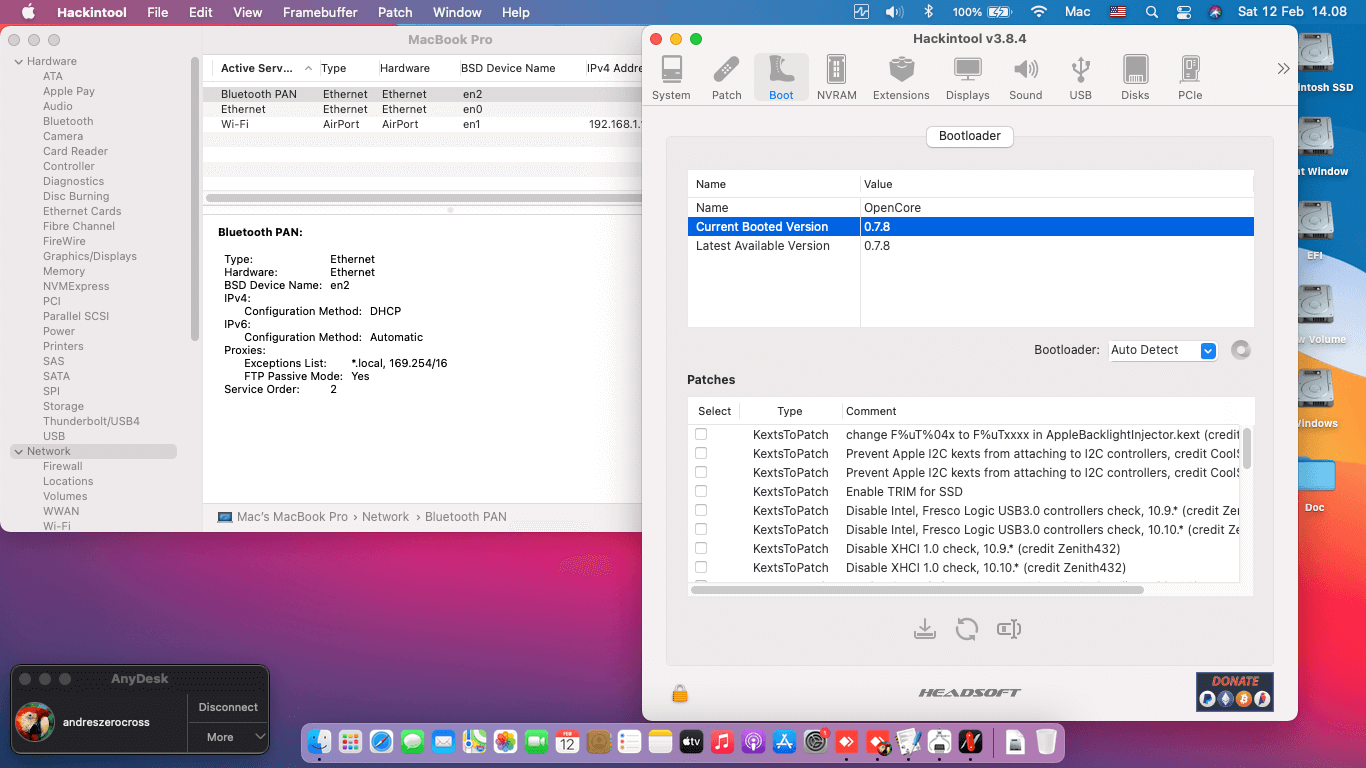Open the Window menu in menu bar

[457, 12]
